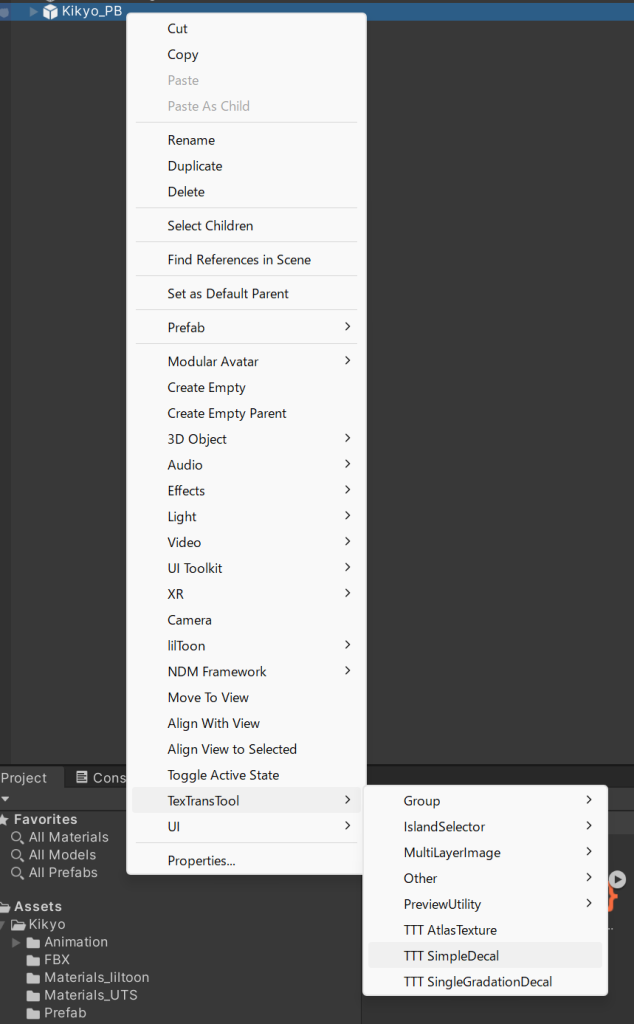Click Create Empty Parent
The image size is (634, 1024).
[x=227, y=413]
